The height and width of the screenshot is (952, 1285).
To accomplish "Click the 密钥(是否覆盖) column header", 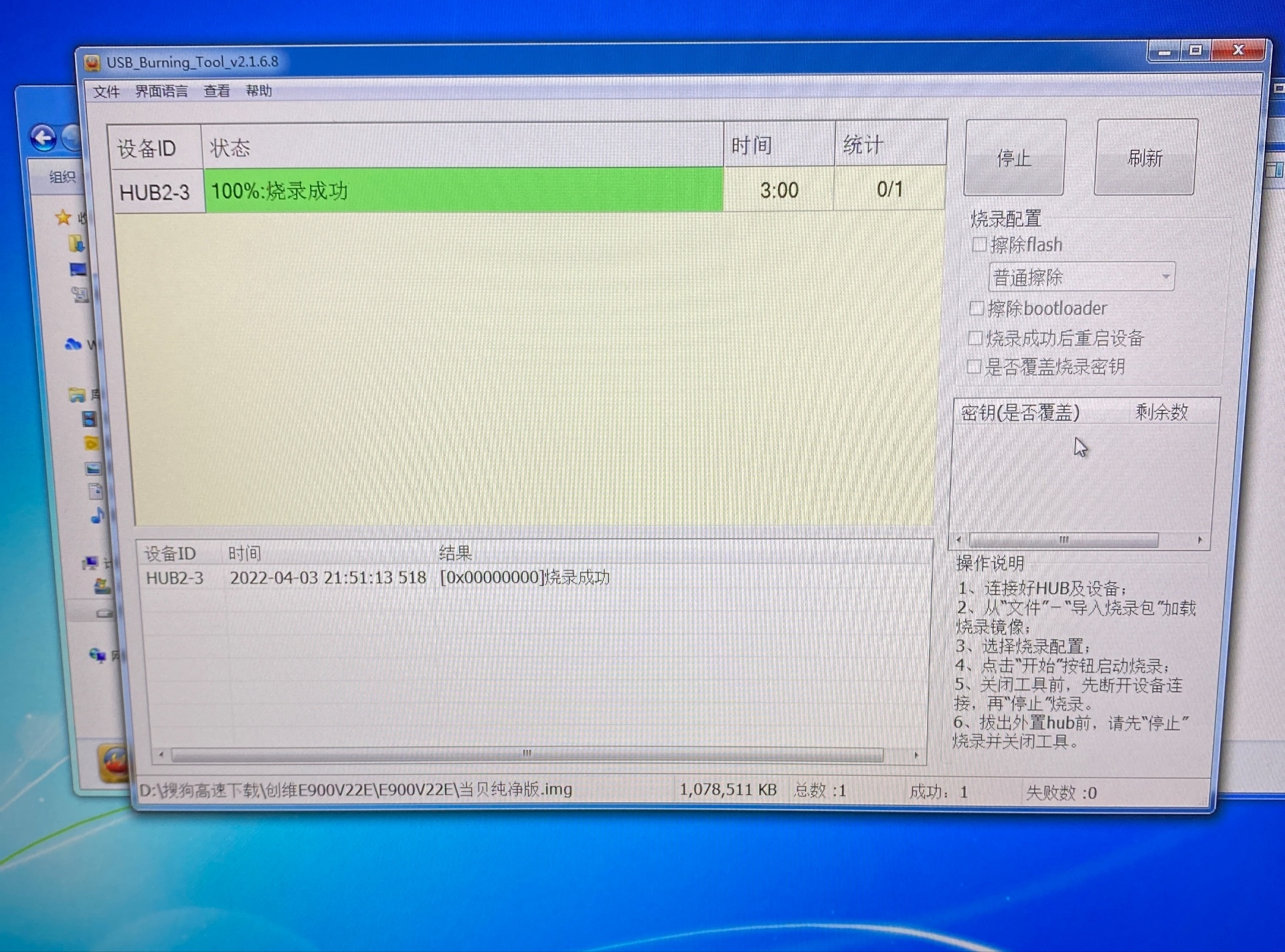I will tap(1020, 412).
